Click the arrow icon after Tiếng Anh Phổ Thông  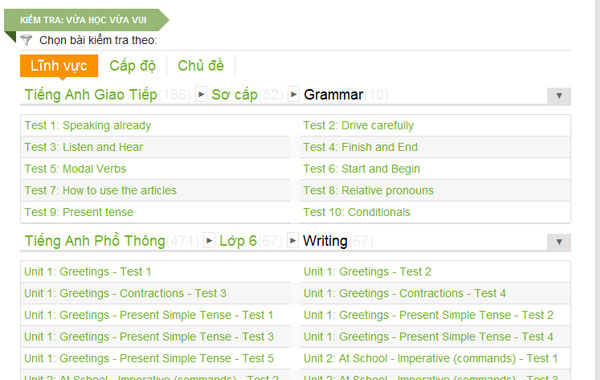coord(209,240)
